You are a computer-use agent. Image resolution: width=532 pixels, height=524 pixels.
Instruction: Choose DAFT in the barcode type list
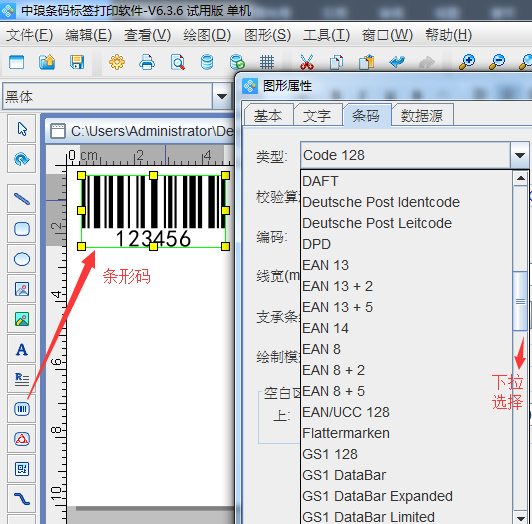(x=407, y=181)
